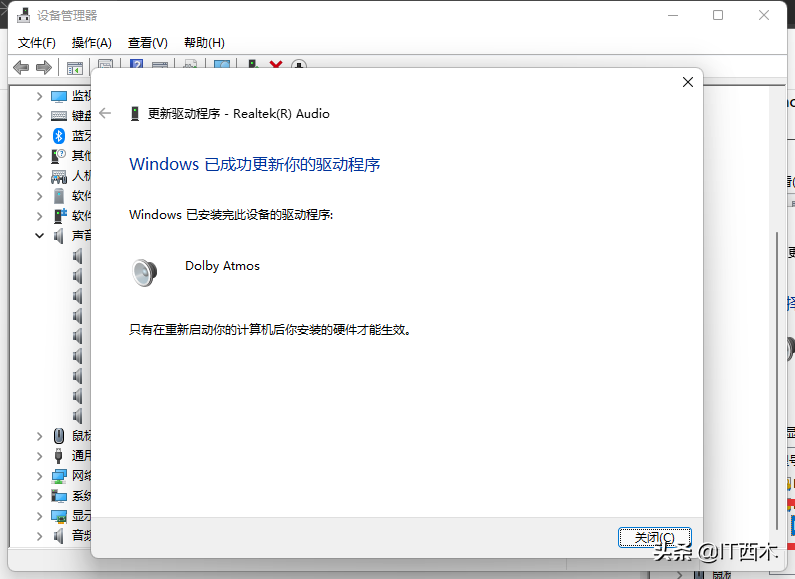795x579 pixels.
Task: Select the 网络 tree label
Action: click(81, 476)
